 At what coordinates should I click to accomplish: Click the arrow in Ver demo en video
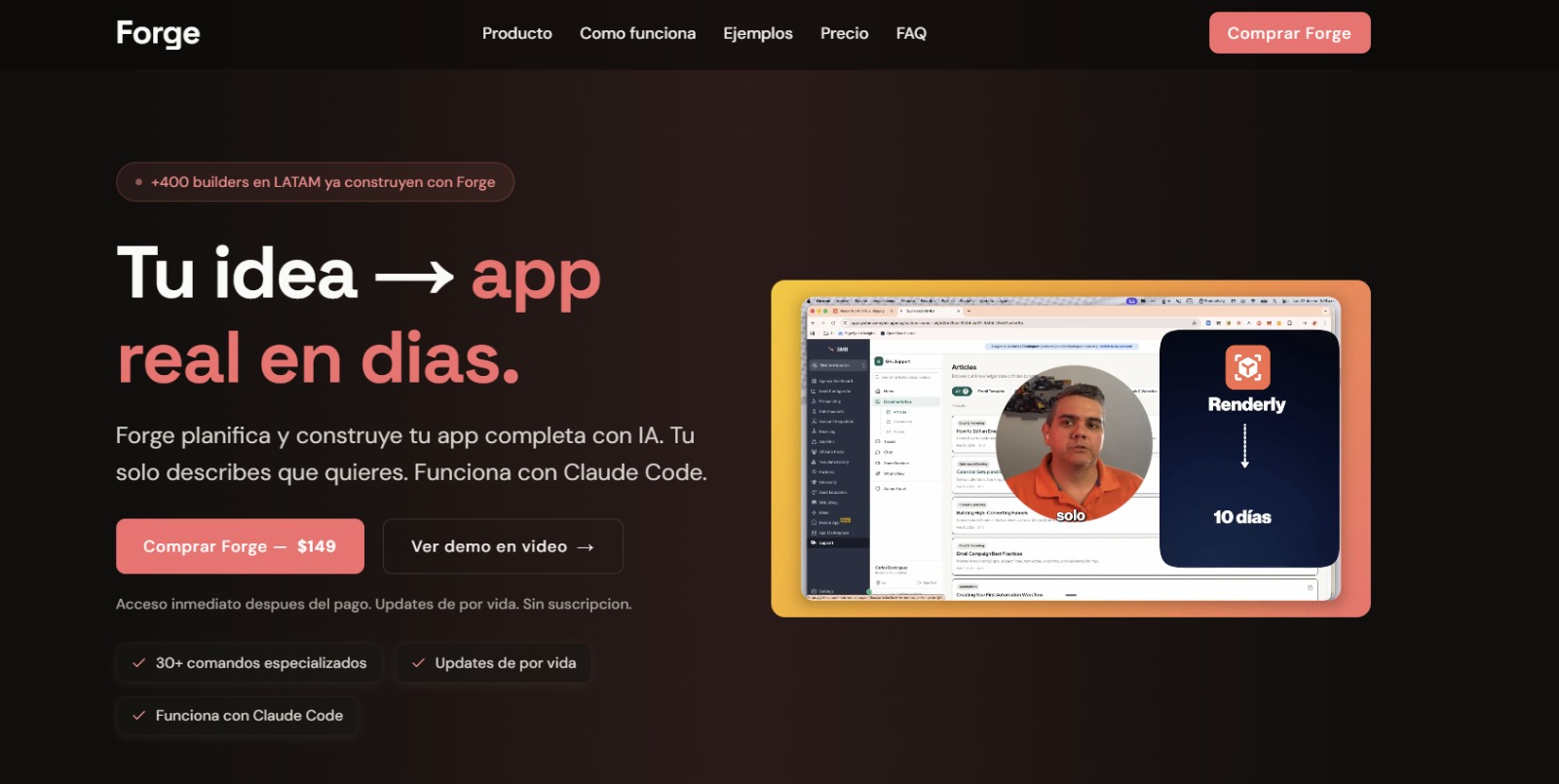(x=586, y=547)
